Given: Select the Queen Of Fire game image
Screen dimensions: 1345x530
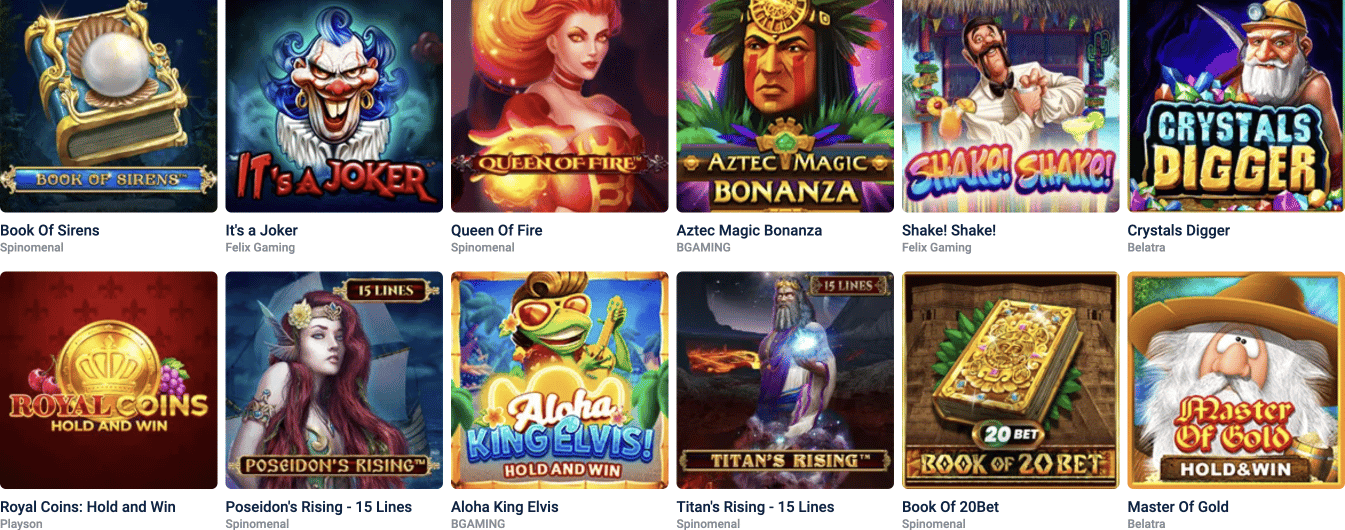Looking at the screenshot, I should tap(560, 104).
